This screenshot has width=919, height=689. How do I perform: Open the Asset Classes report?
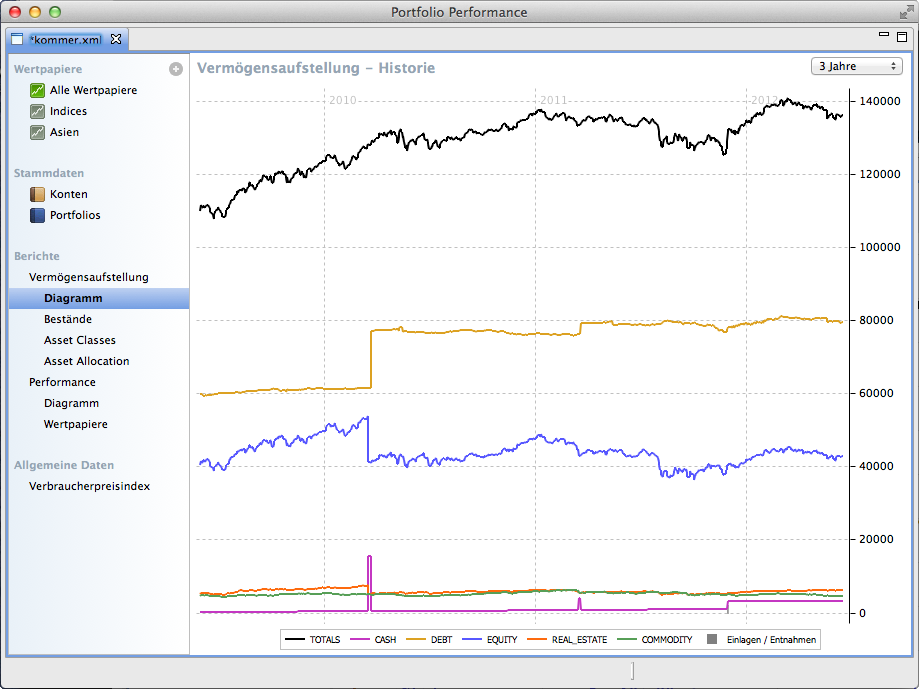point(80,340)
